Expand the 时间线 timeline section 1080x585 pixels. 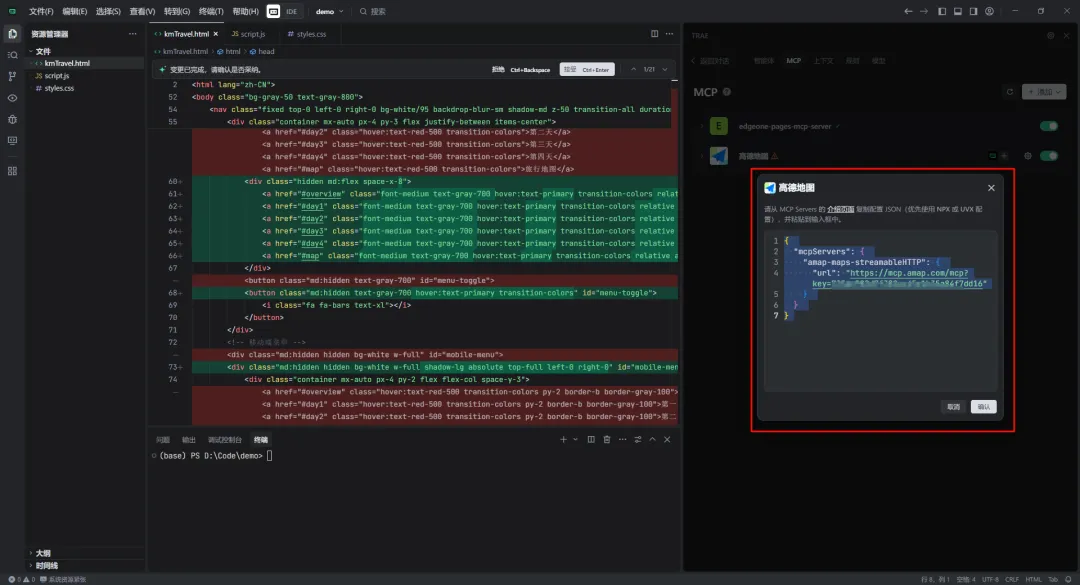pyautogui.click(x=46, y=565)
